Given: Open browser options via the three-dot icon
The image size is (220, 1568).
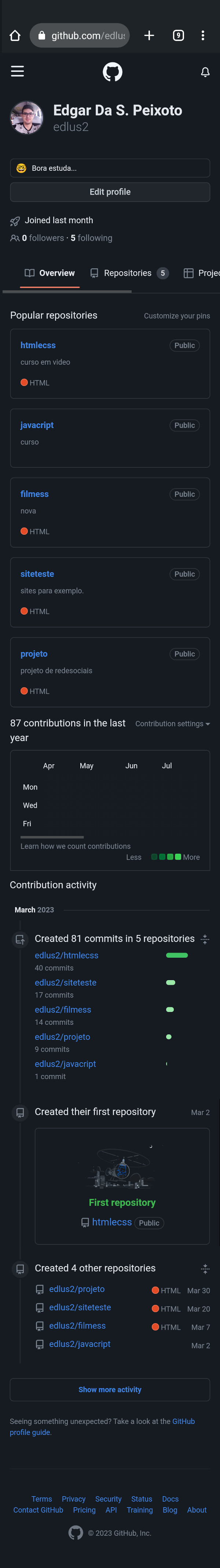Looking at the screenshot, I should tap(203, 35).
